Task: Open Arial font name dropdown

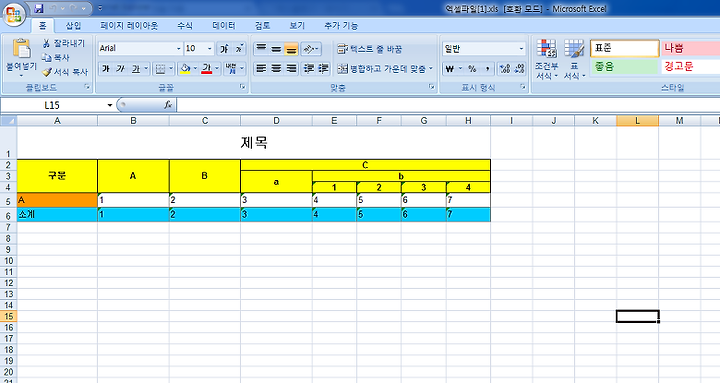Action: pos(179,48)
